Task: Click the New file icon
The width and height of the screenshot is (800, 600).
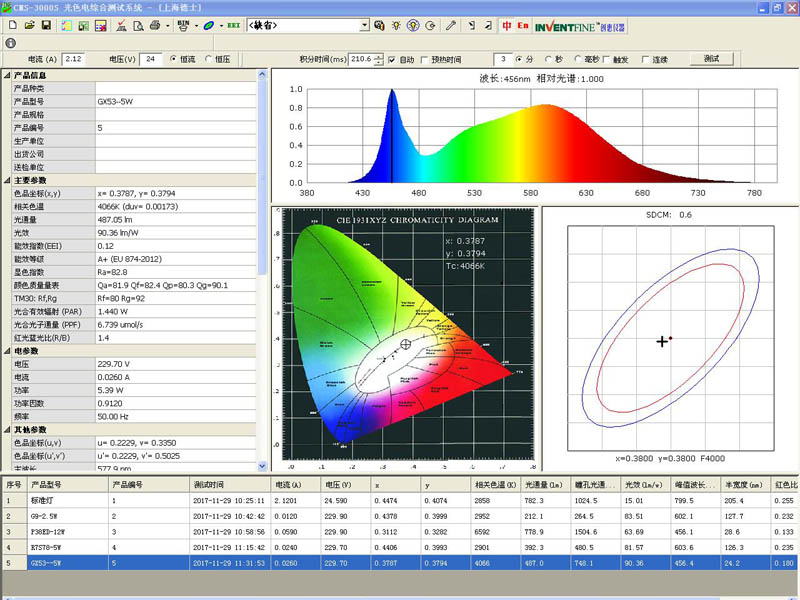Action: click(11, 25)
